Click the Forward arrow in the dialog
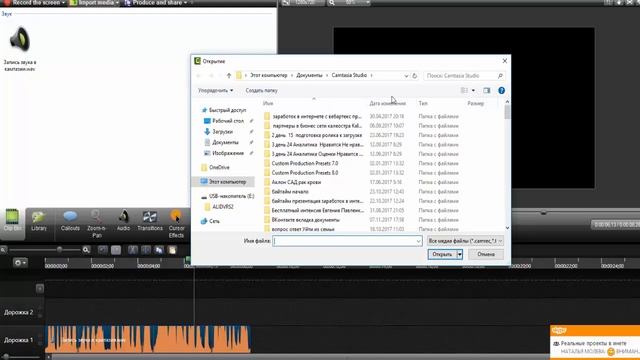 [211, 76]
